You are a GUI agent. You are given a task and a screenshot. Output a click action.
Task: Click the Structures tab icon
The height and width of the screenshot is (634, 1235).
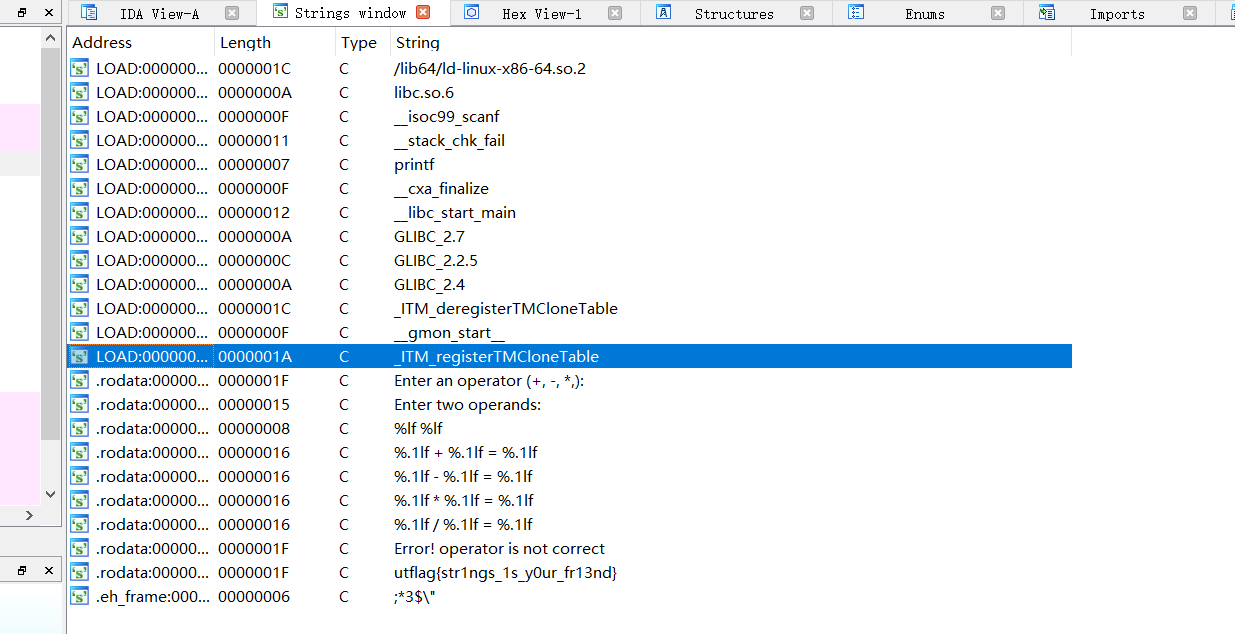(663, 13)
